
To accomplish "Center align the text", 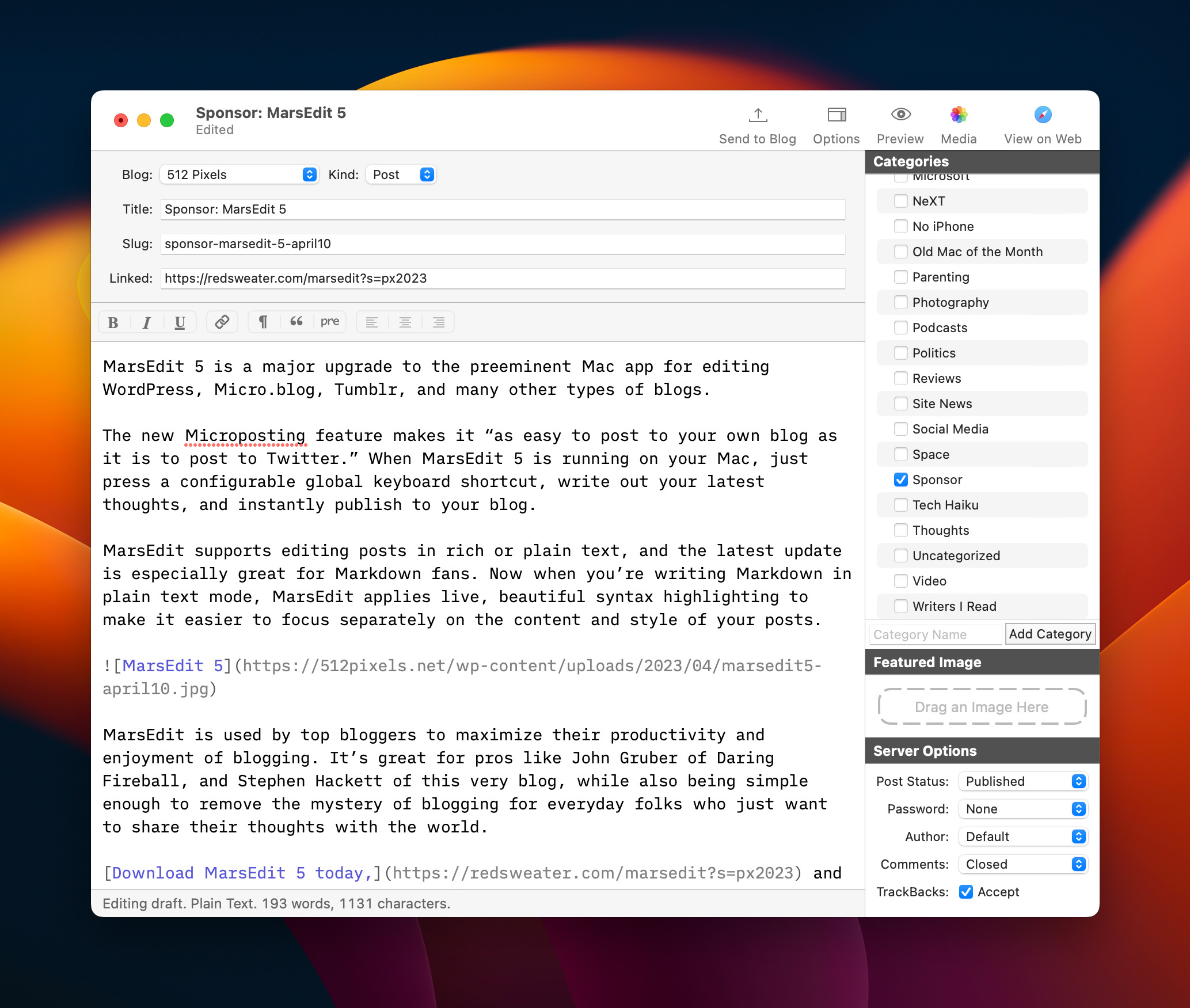I will [405, 322].
